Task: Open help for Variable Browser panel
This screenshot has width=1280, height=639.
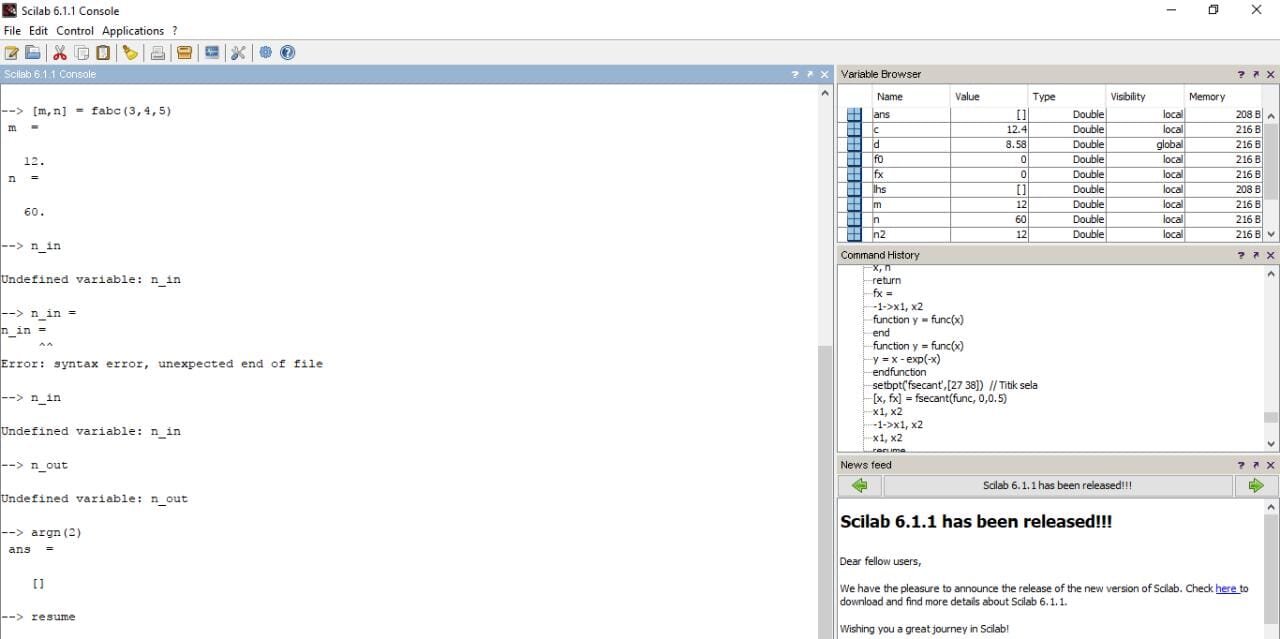Action: (x=1241, y=75)
